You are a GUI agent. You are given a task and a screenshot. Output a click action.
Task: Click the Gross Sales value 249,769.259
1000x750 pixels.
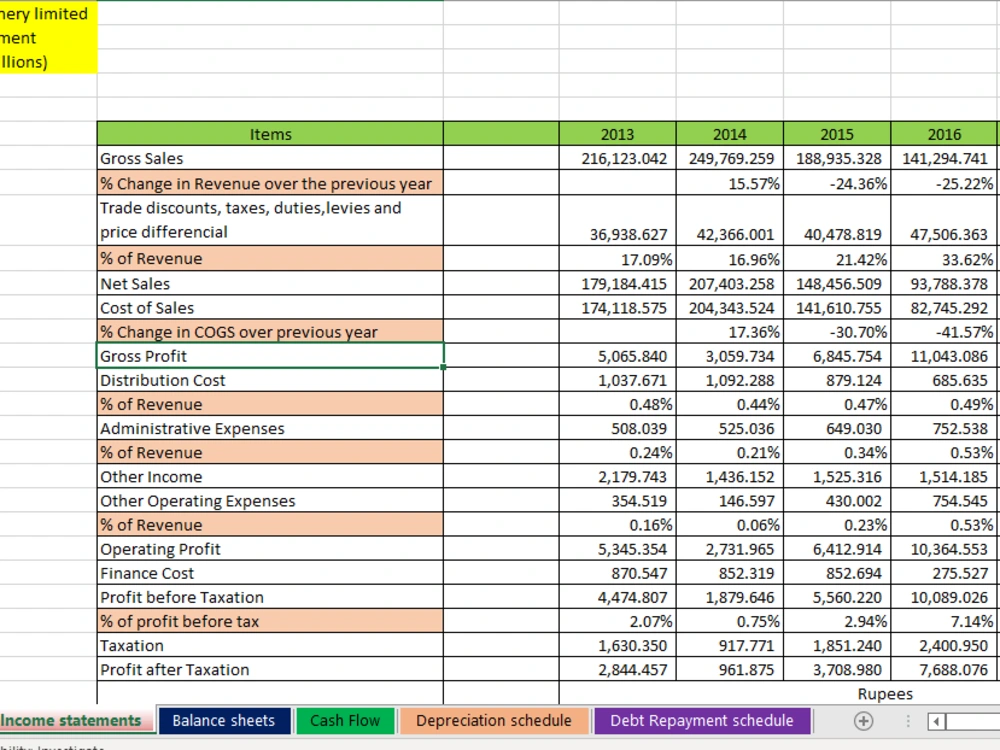[730, 158]
